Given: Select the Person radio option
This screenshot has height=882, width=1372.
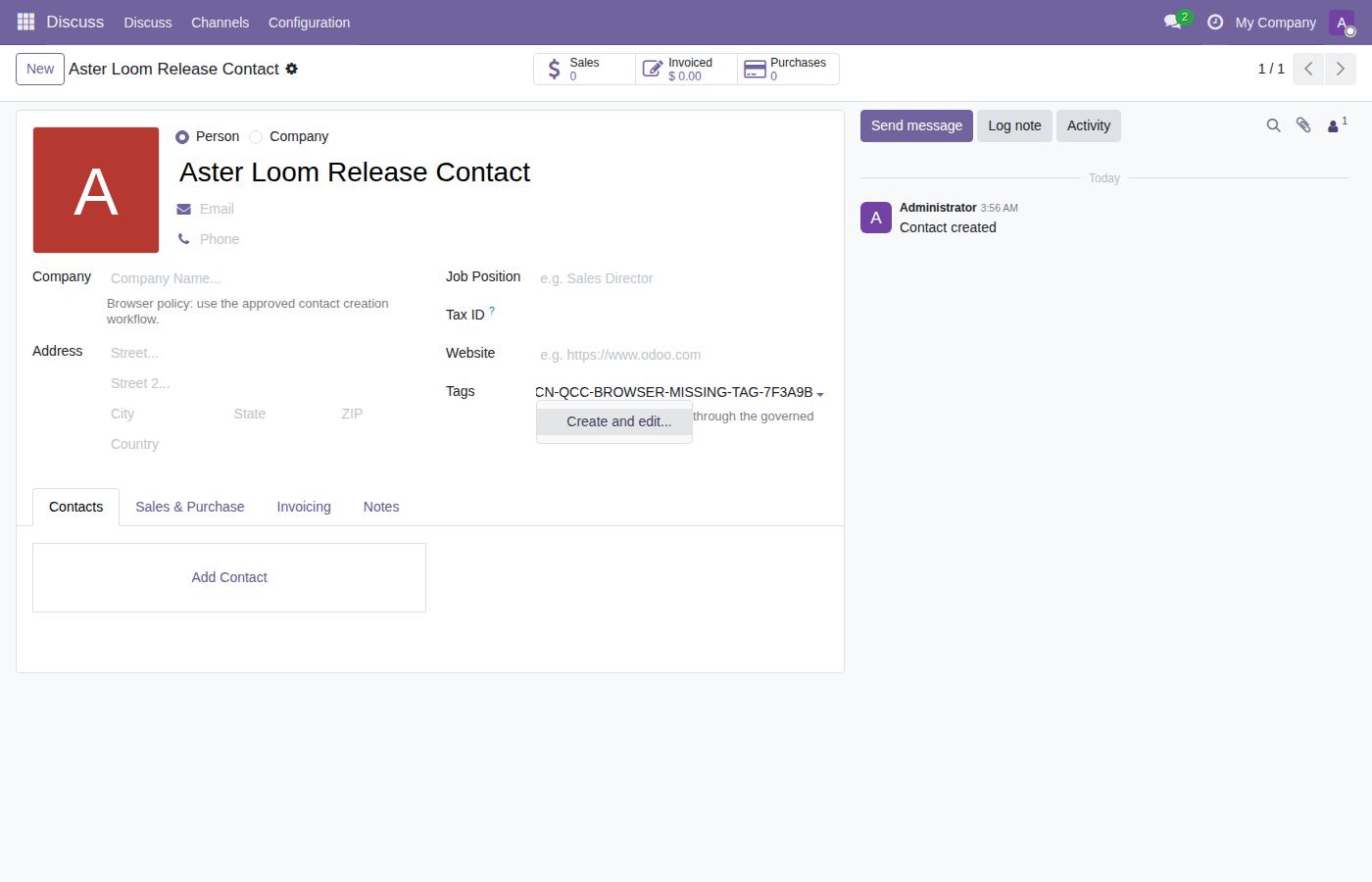Looking at the screenshot, I should 182,137.
